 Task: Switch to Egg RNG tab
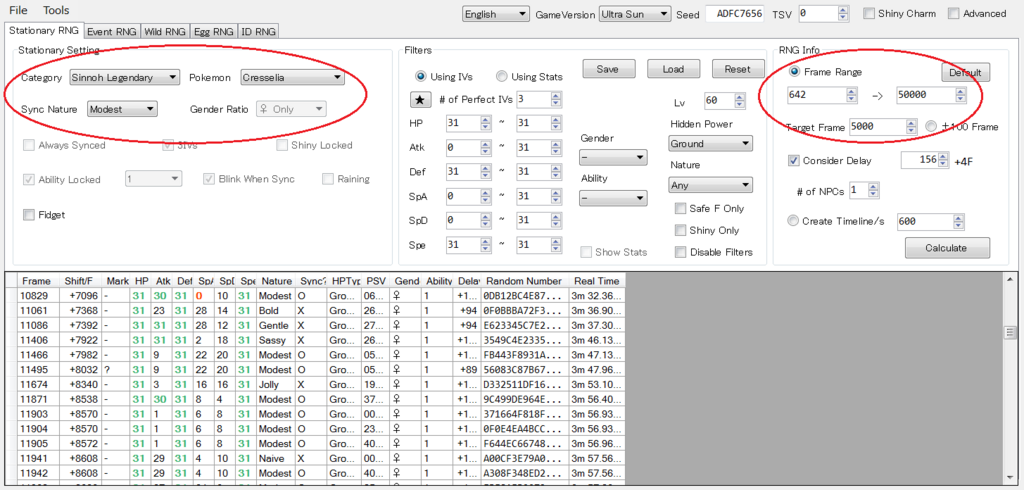[x=214, y=31]
